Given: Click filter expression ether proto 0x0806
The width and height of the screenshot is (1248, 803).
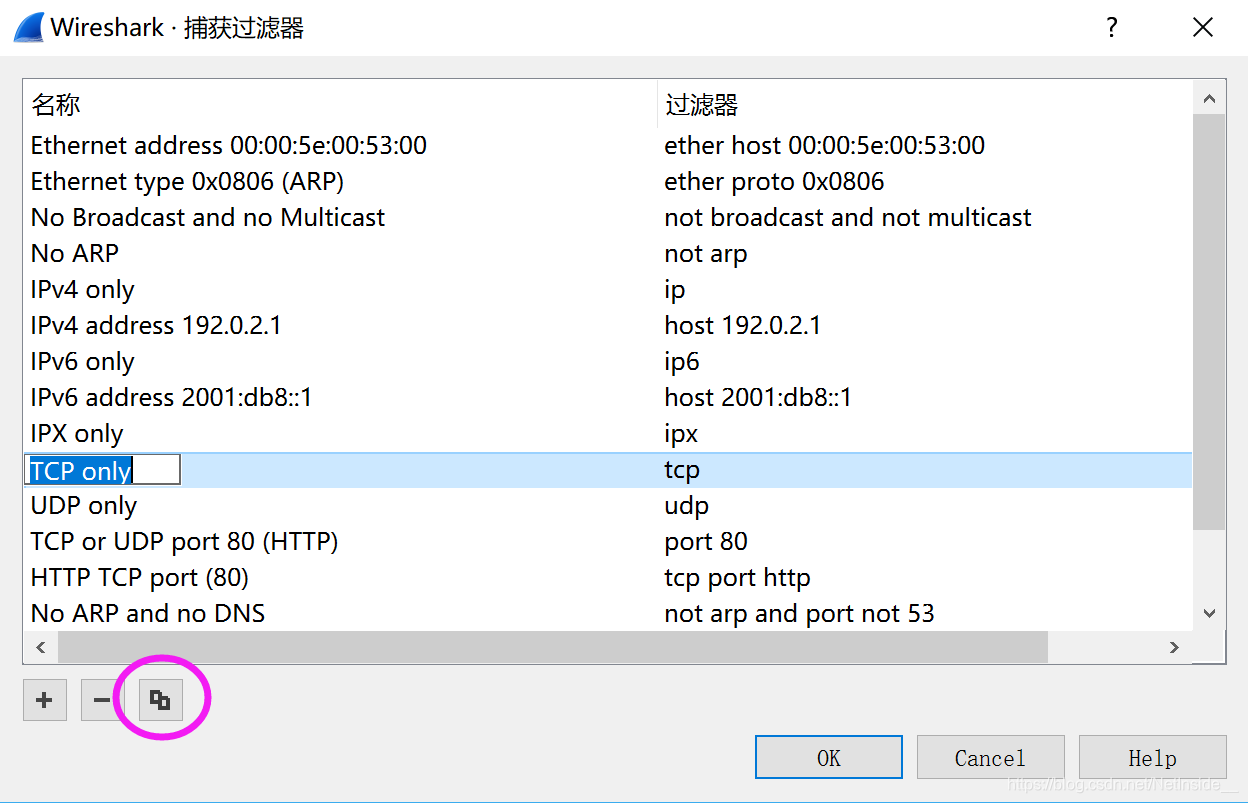Looking at the screenshot, I should (775, 182).
